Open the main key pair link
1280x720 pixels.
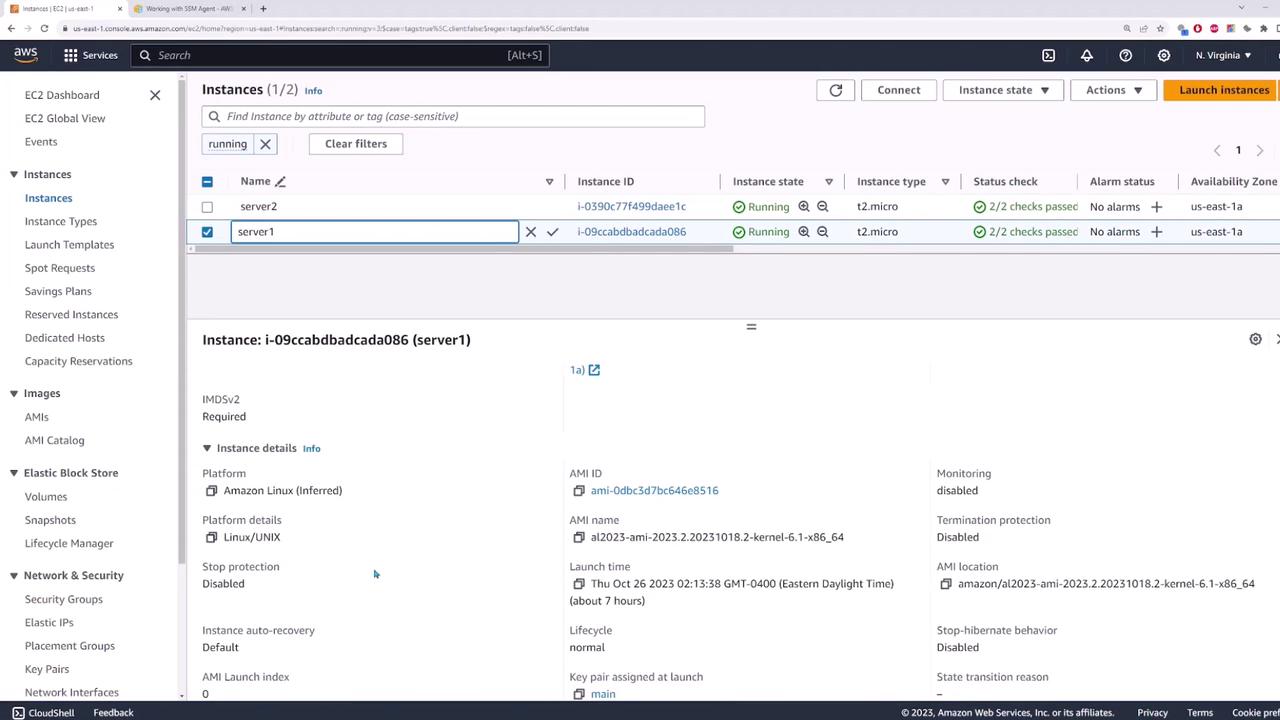coord(603,694)
